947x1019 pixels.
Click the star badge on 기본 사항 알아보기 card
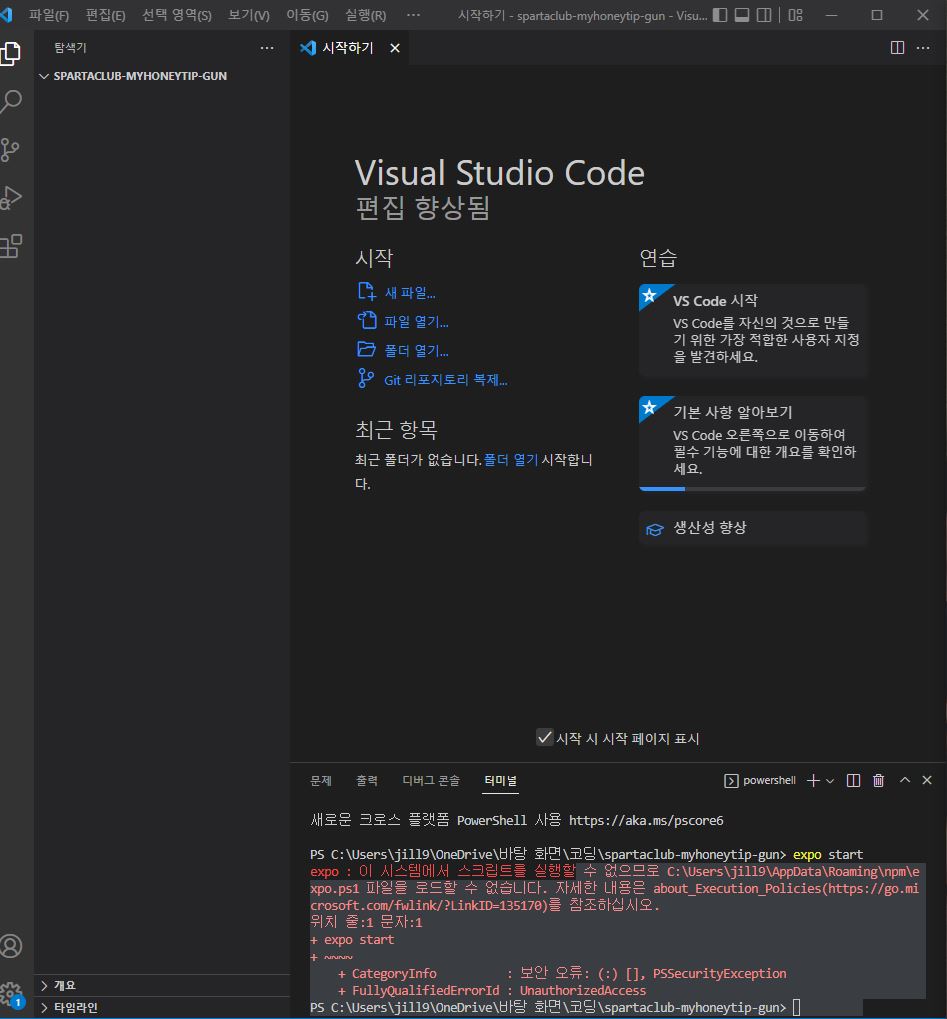click(649, 407)
